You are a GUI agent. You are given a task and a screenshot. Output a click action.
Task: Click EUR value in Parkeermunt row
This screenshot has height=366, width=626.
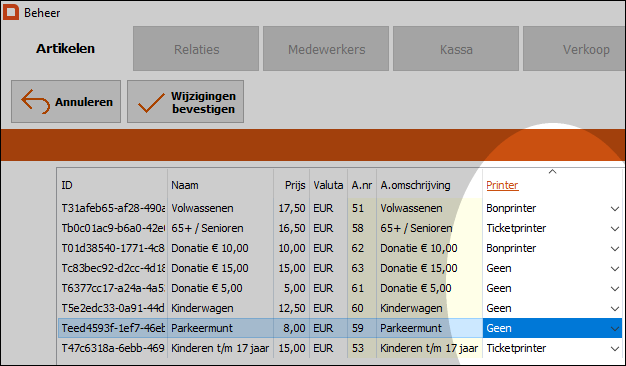click(328, 328)
